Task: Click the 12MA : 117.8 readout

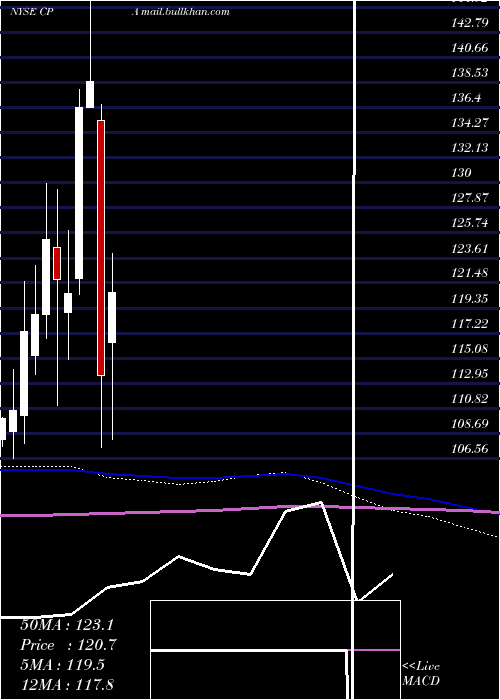Action: tap(67, 684)
